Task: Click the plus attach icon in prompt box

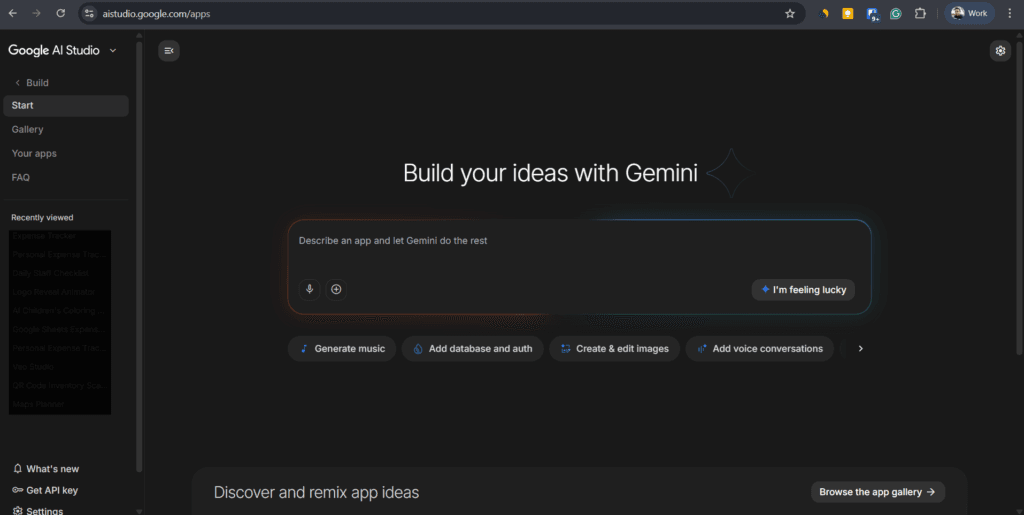Action: [336, 289]
